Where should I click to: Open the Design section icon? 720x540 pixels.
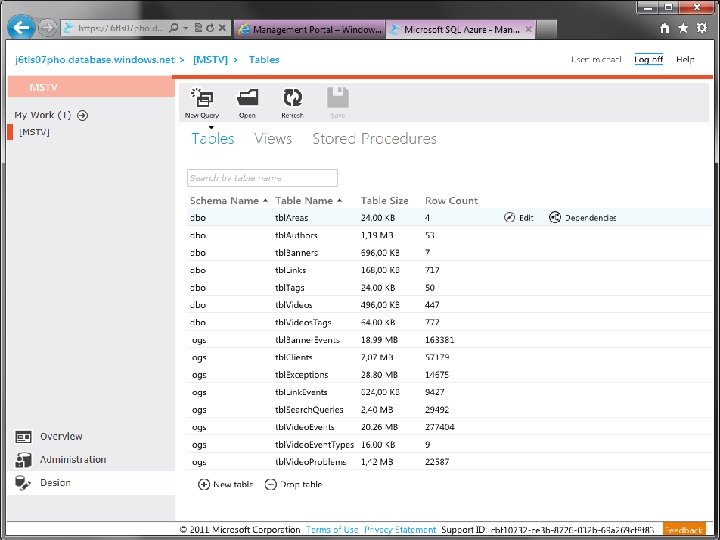click(23, 483)
